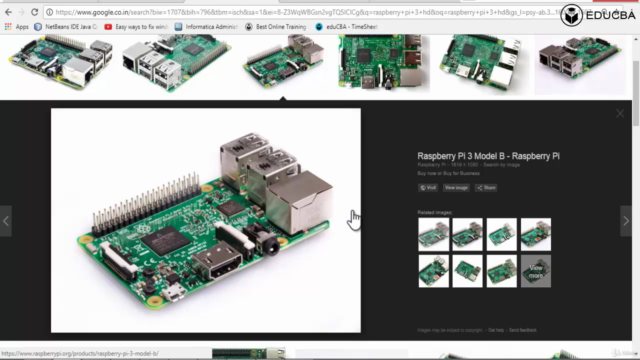Open first related image in top row

pos(433,234)
